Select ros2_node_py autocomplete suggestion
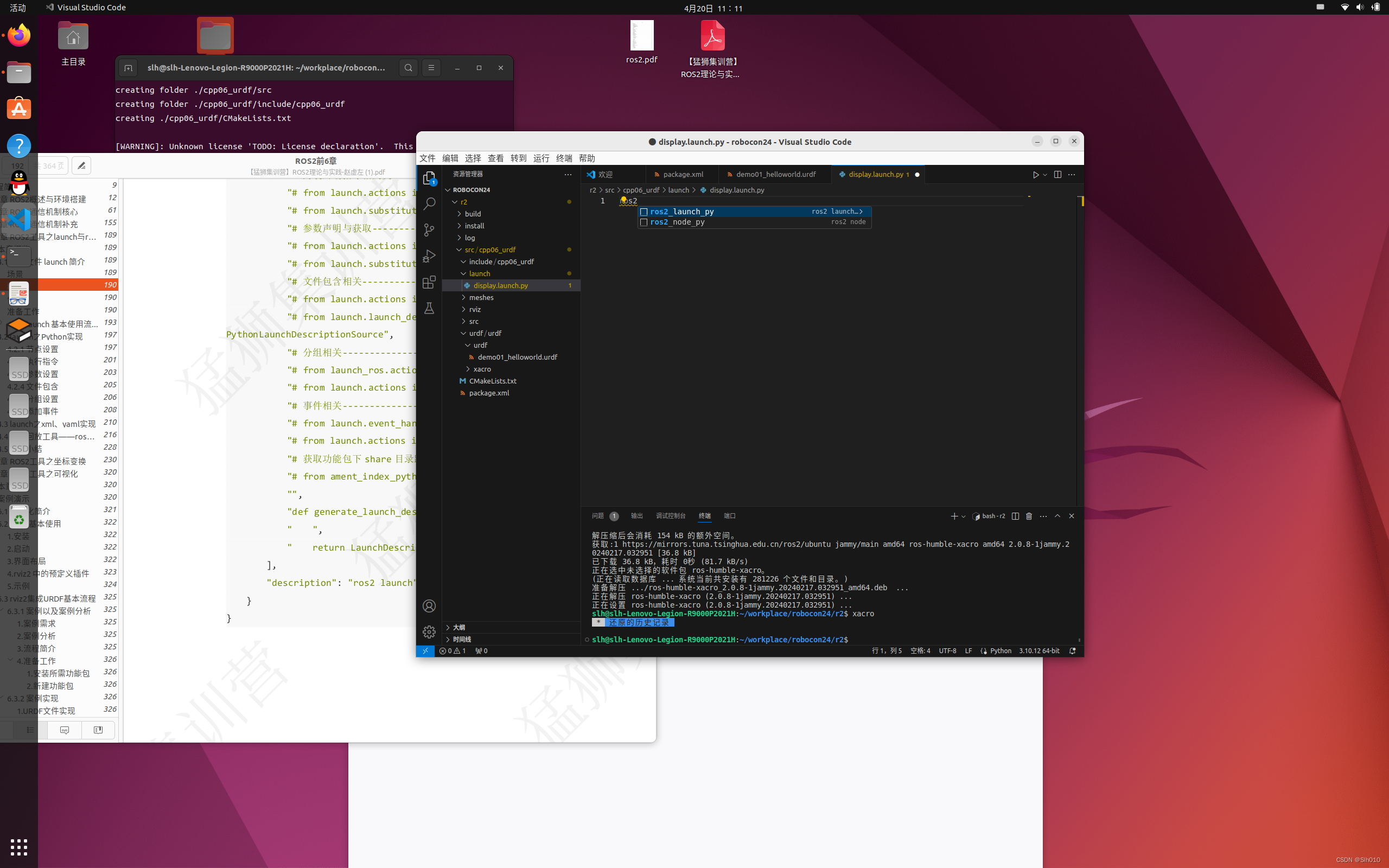 tap(677, 222)
